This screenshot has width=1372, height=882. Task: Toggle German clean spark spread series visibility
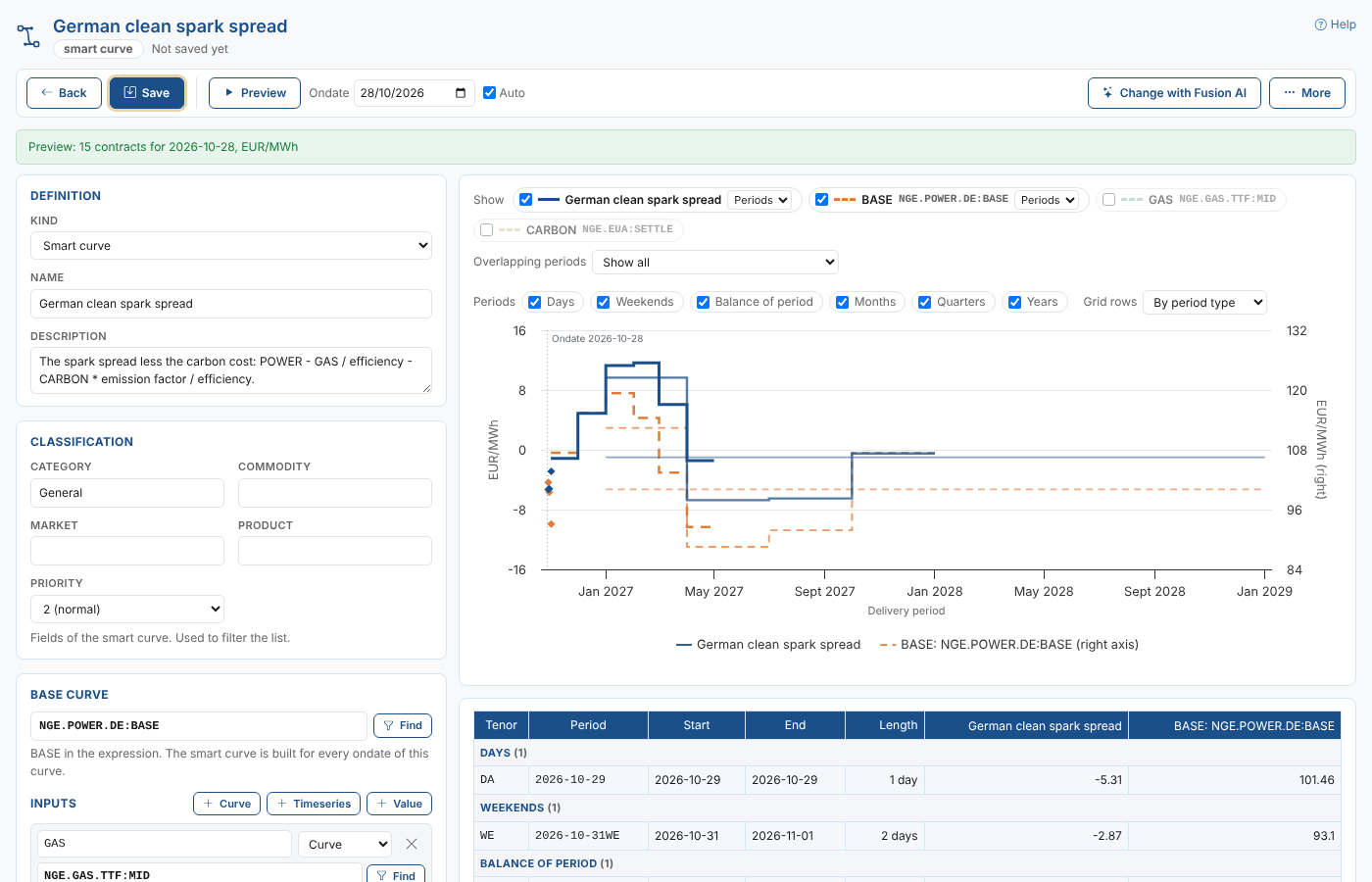click(x=526, y=200)
